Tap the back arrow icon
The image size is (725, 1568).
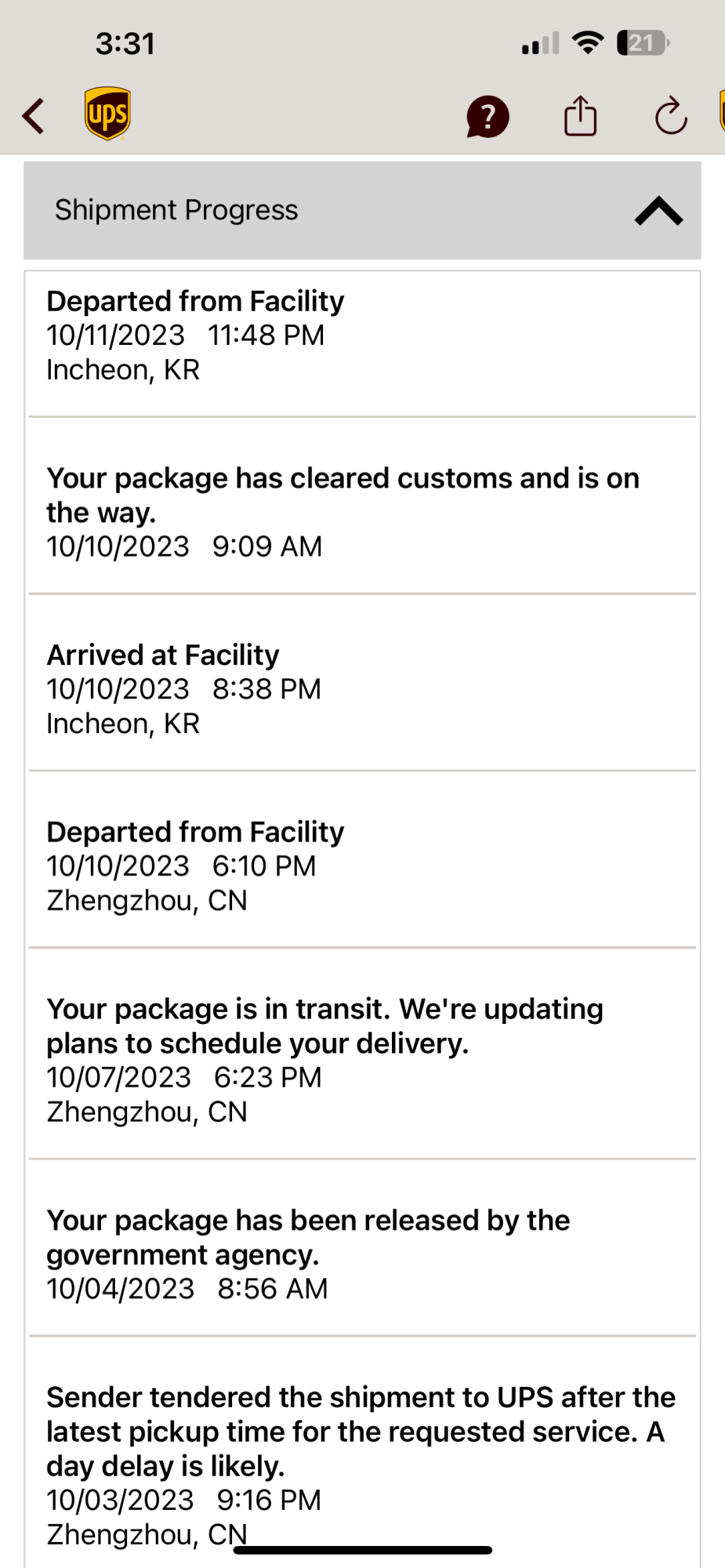point(34,116)
